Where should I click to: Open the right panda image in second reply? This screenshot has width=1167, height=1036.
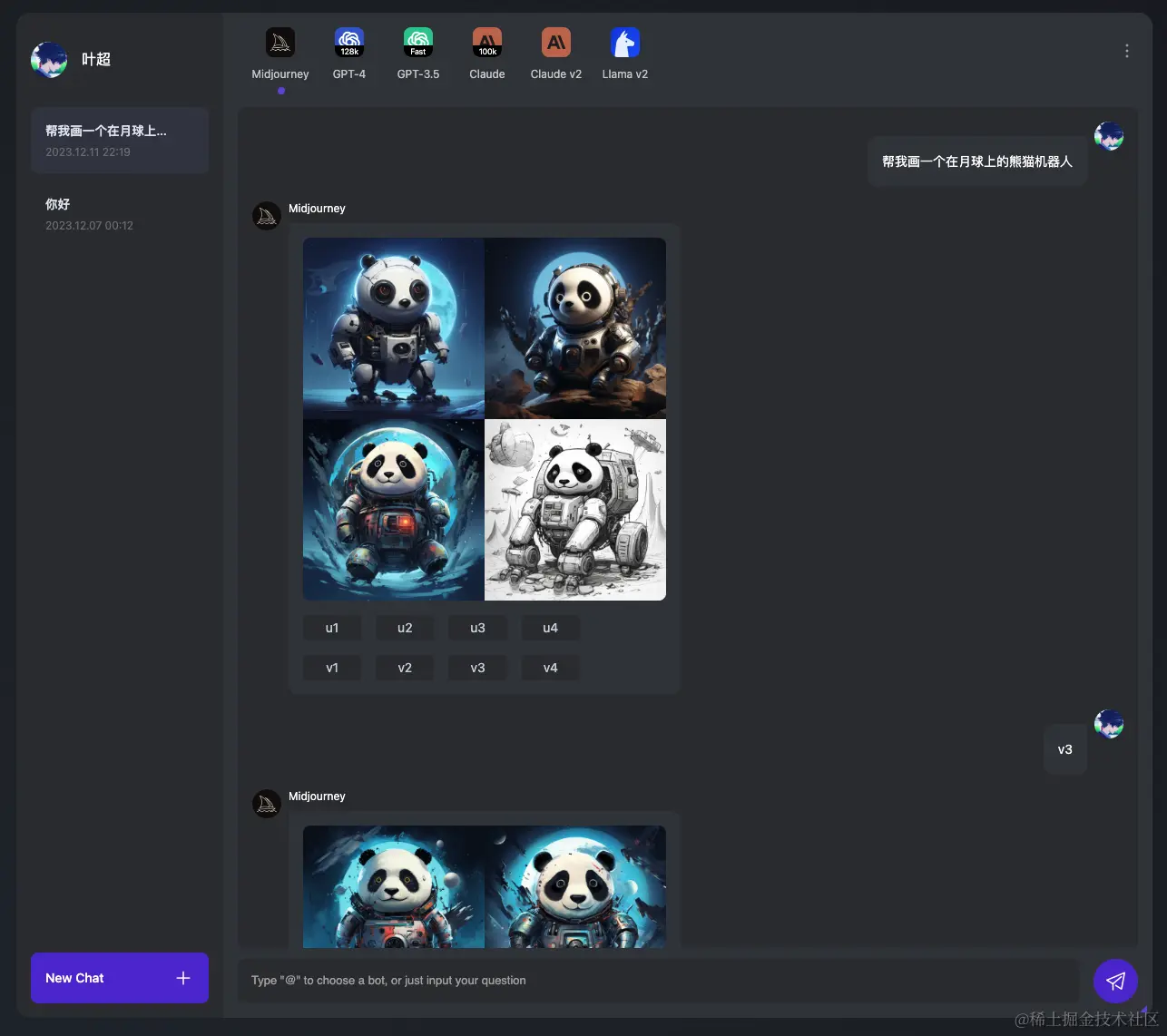pos(575,886)
